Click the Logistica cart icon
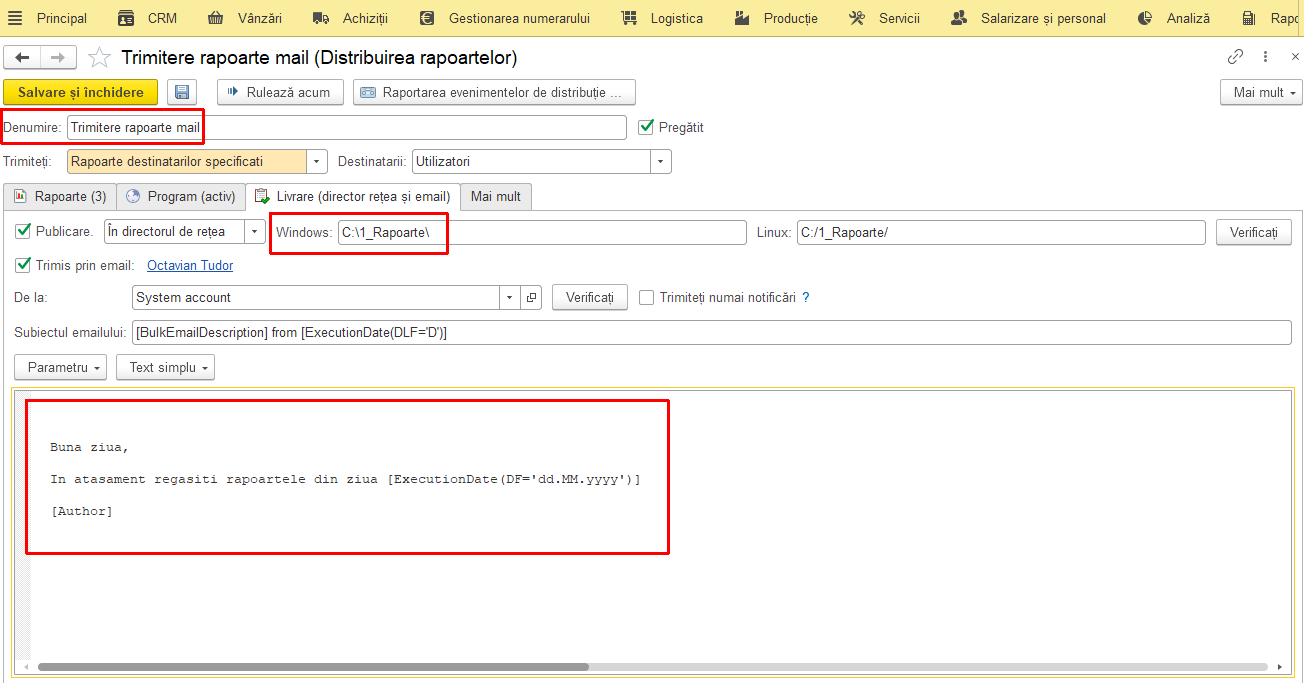This screenshot has width=1304, height=683. click(629, 18)
